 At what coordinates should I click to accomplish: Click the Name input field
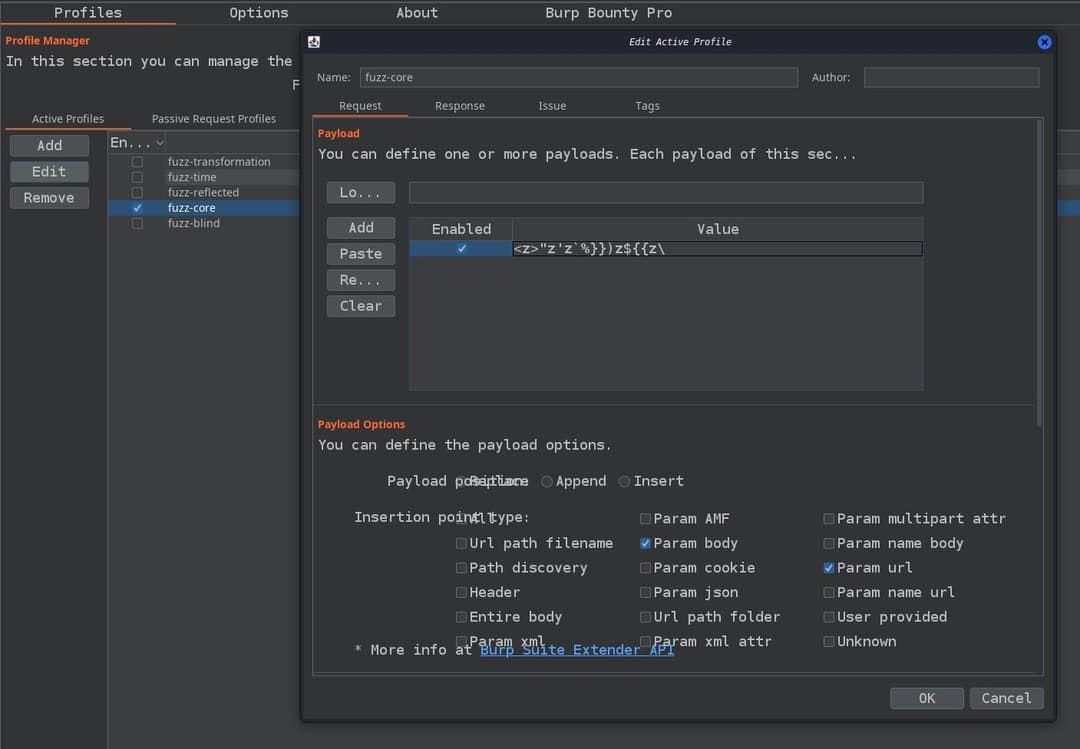pos(579,77)
